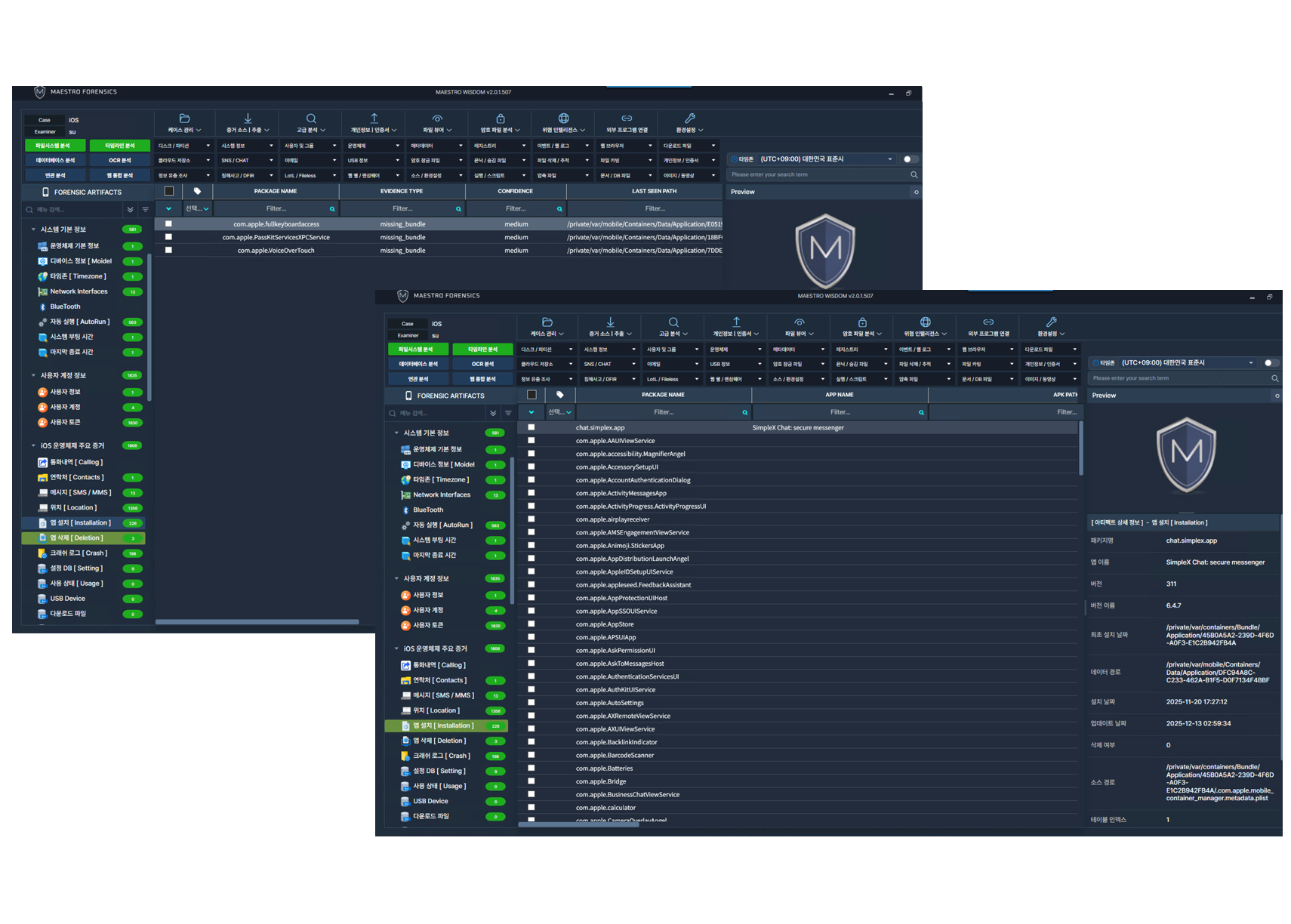Click the horizontal scrollbar under front window table
This screenshot has height=924, width=1291.
point(579,824)
